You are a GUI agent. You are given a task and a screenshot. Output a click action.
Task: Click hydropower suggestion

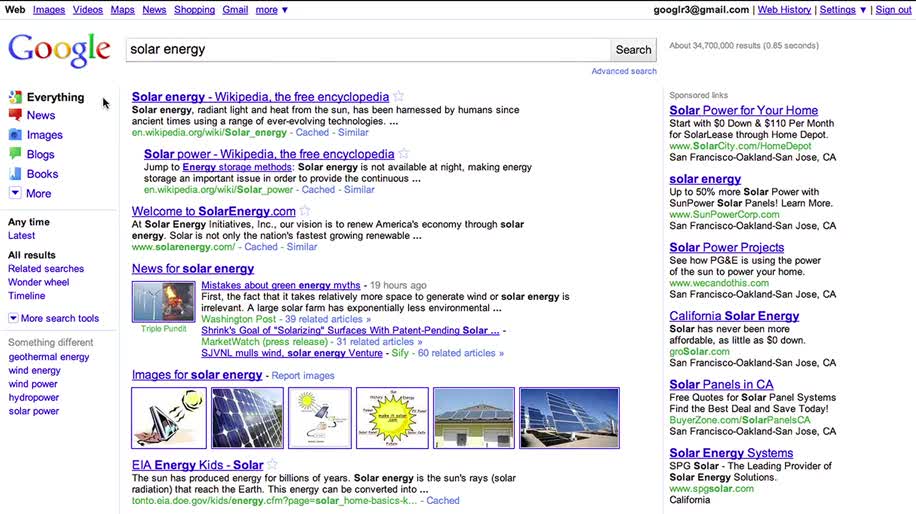(x=33, y=397)
